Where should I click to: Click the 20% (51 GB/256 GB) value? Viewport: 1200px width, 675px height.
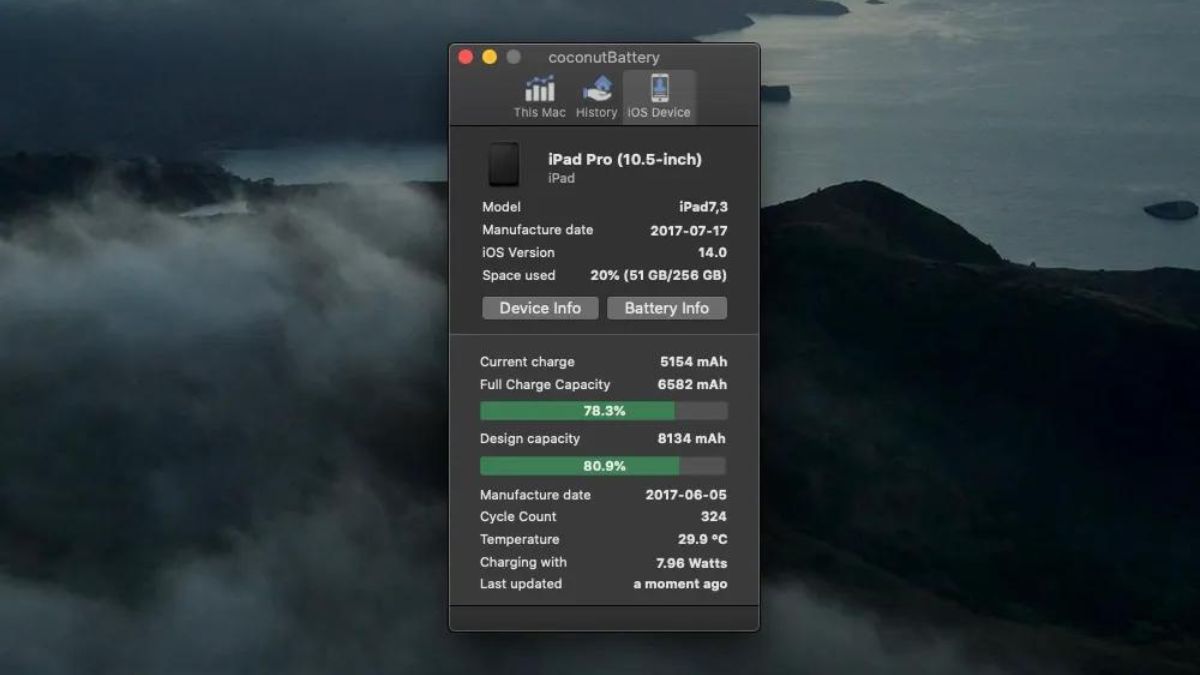click(x=659, y=275)
